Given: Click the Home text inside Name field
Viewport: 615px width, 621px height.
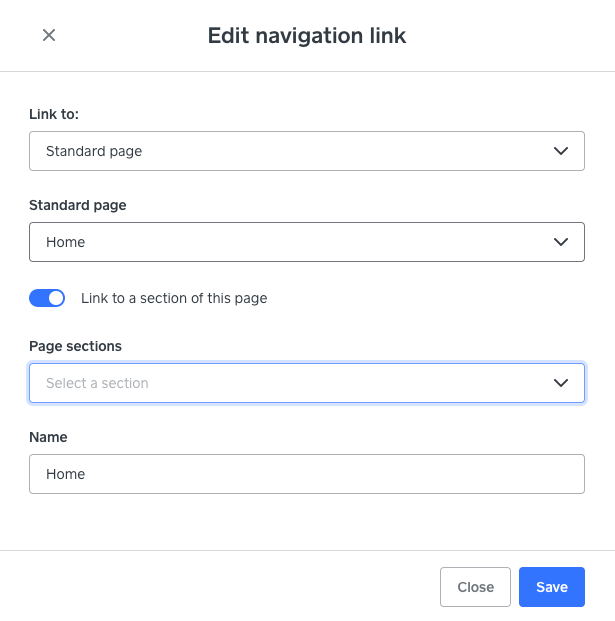Looking at the screenshot, I should (66, 474).
